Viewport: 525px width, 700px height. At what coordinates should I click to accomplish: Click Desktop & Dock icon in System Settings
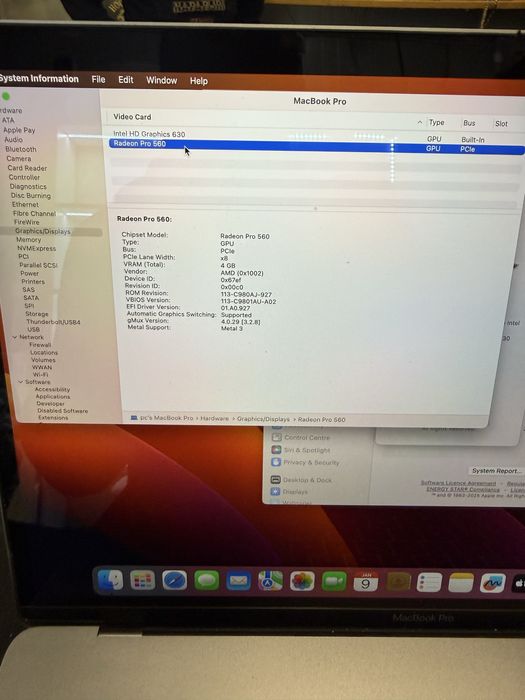[x=275, y=480]
